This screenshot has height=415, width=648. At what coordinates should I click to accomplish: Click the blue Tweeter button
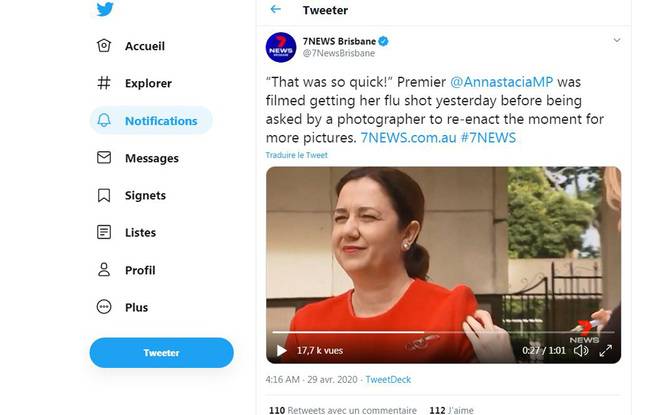coord(161,352)
